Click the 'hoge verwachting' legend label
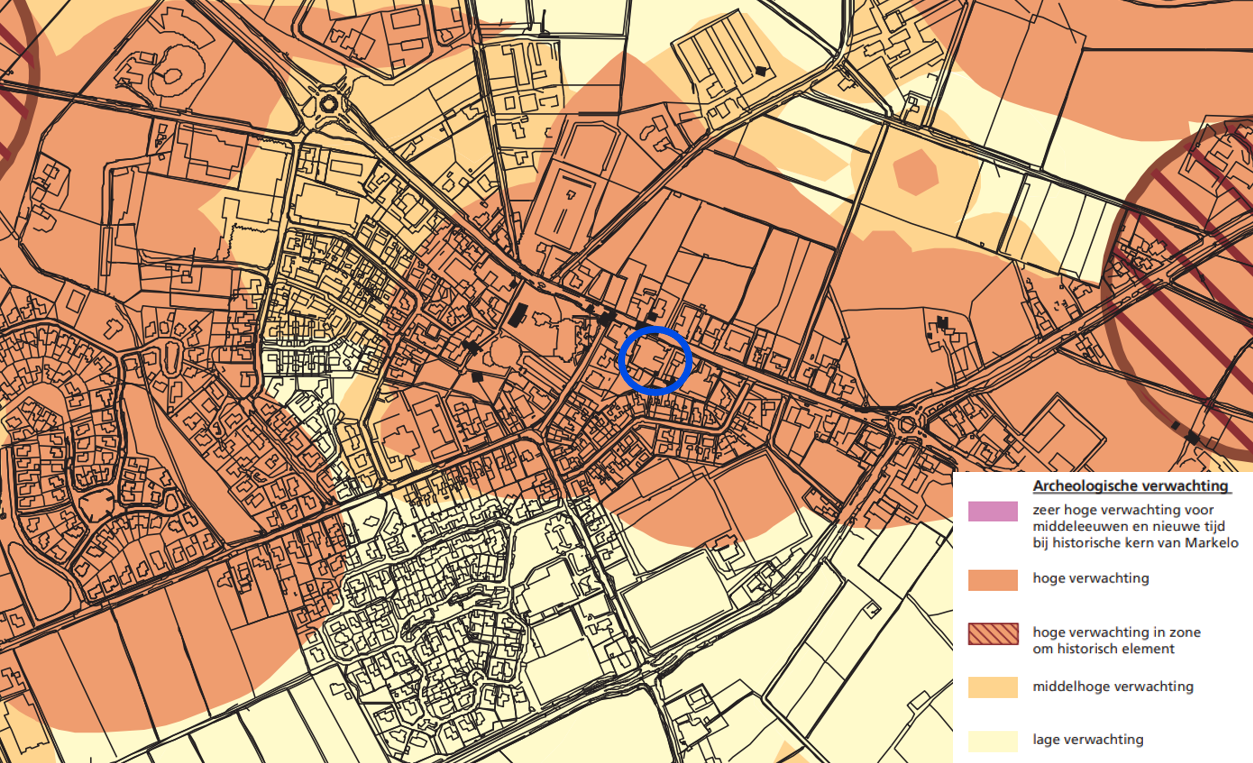Viewport: 1253px width, 763px height. point(1091,578)
